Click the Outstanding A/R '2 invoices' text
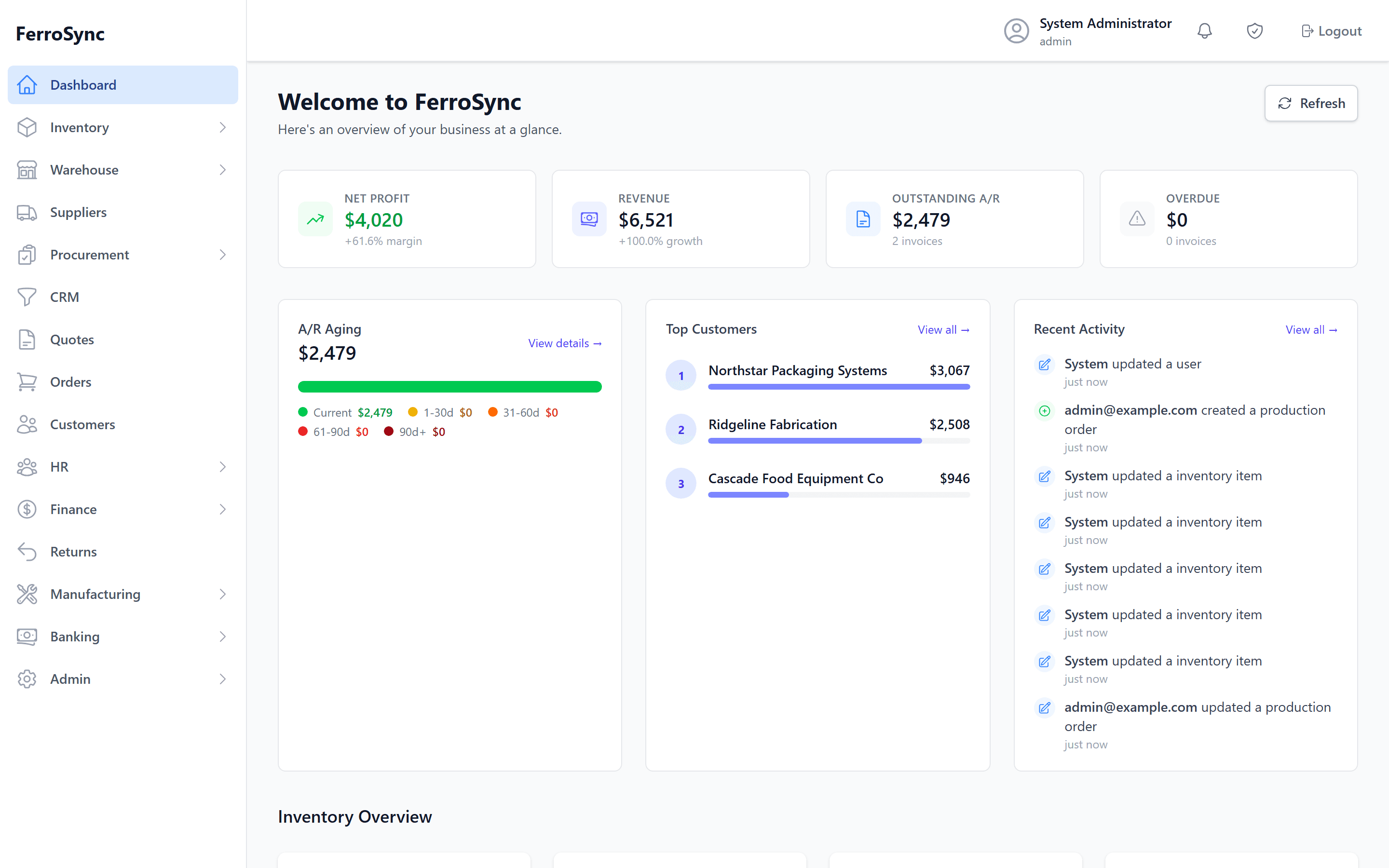Image resolution: width=1389 pixels, height=868 pixels. click(917, 241)
